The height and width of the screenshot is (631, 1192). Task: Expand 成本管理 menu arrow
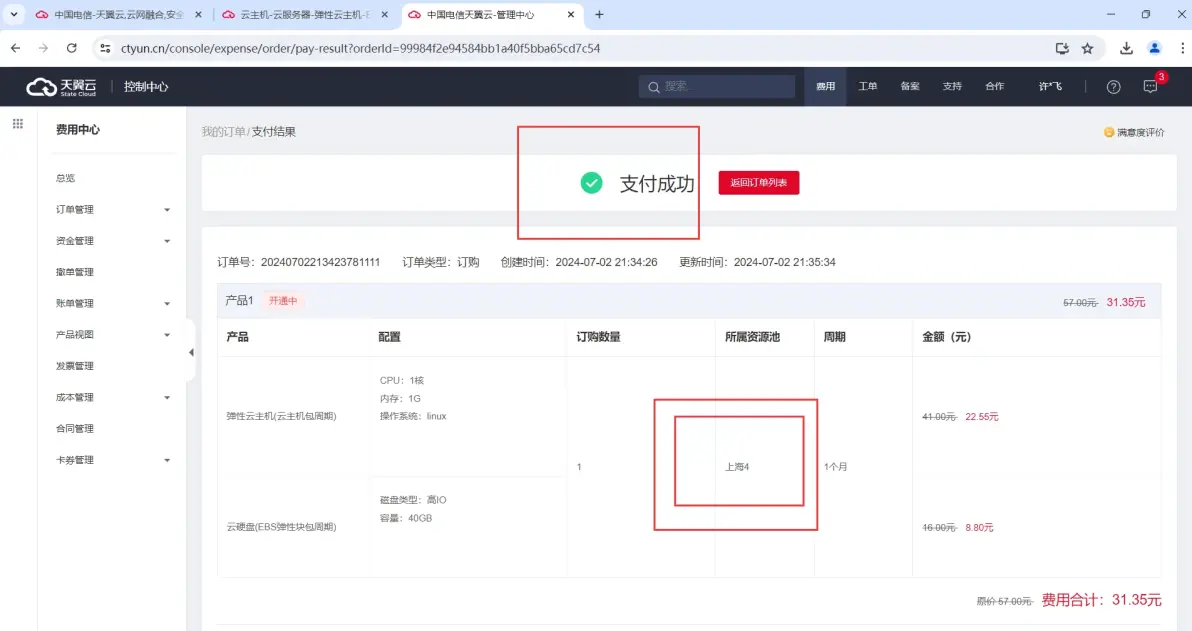point(167,398)
